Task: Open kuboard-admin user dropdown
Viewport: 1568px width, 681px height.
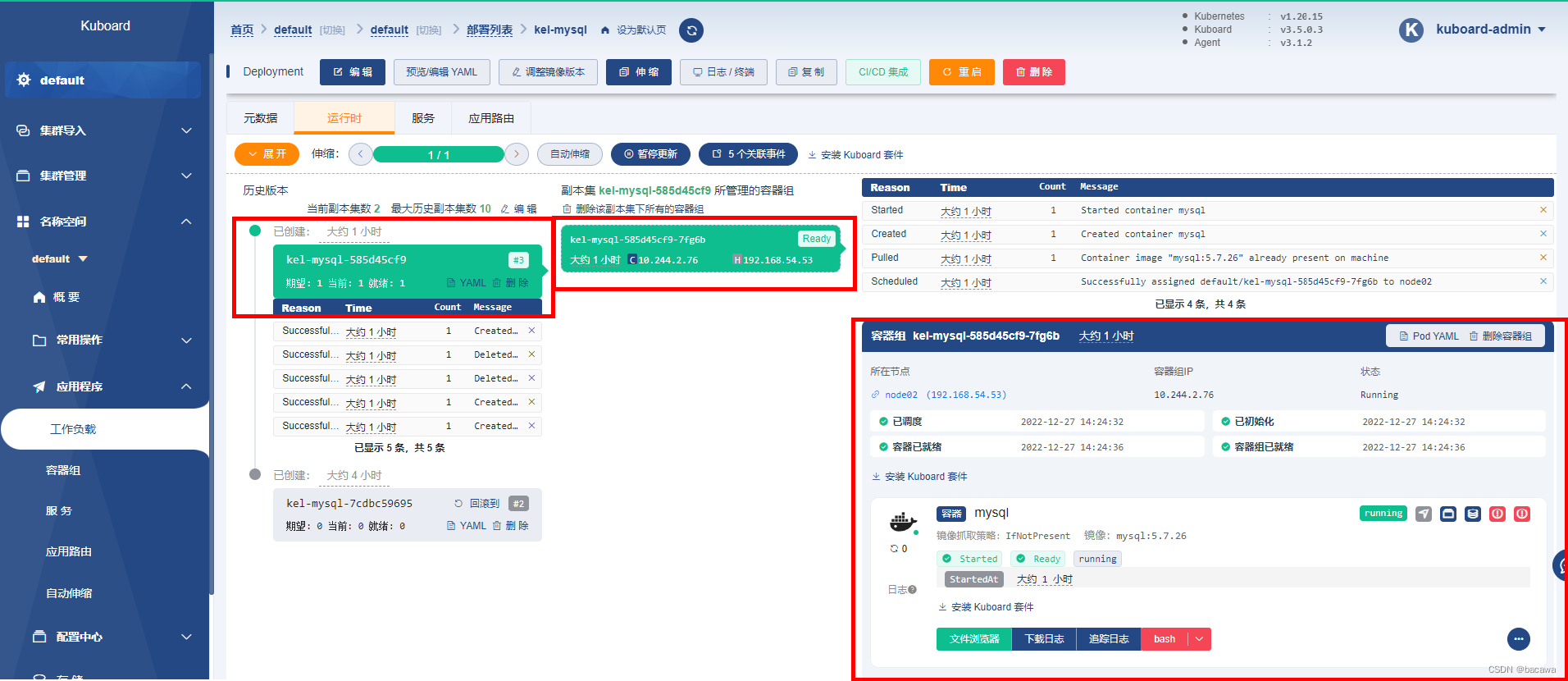Action: [1491, 30]
